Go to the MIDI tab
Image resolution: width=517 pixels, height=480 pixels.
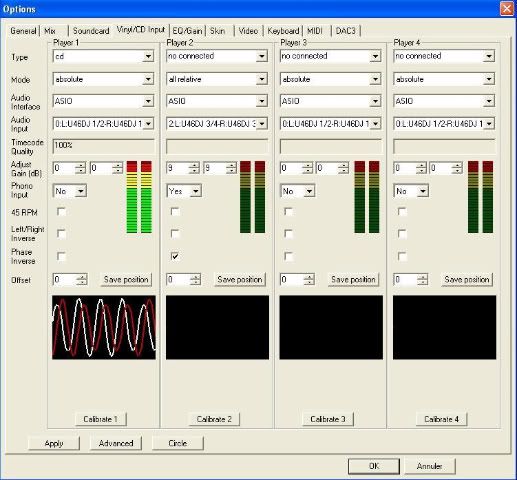click(x=315, y=31)
